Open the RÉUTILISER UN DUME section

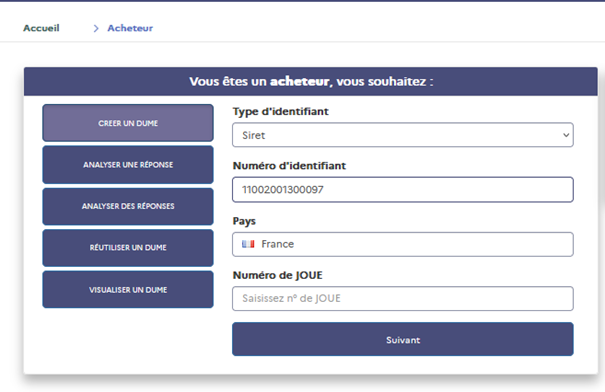pos(128,248)
